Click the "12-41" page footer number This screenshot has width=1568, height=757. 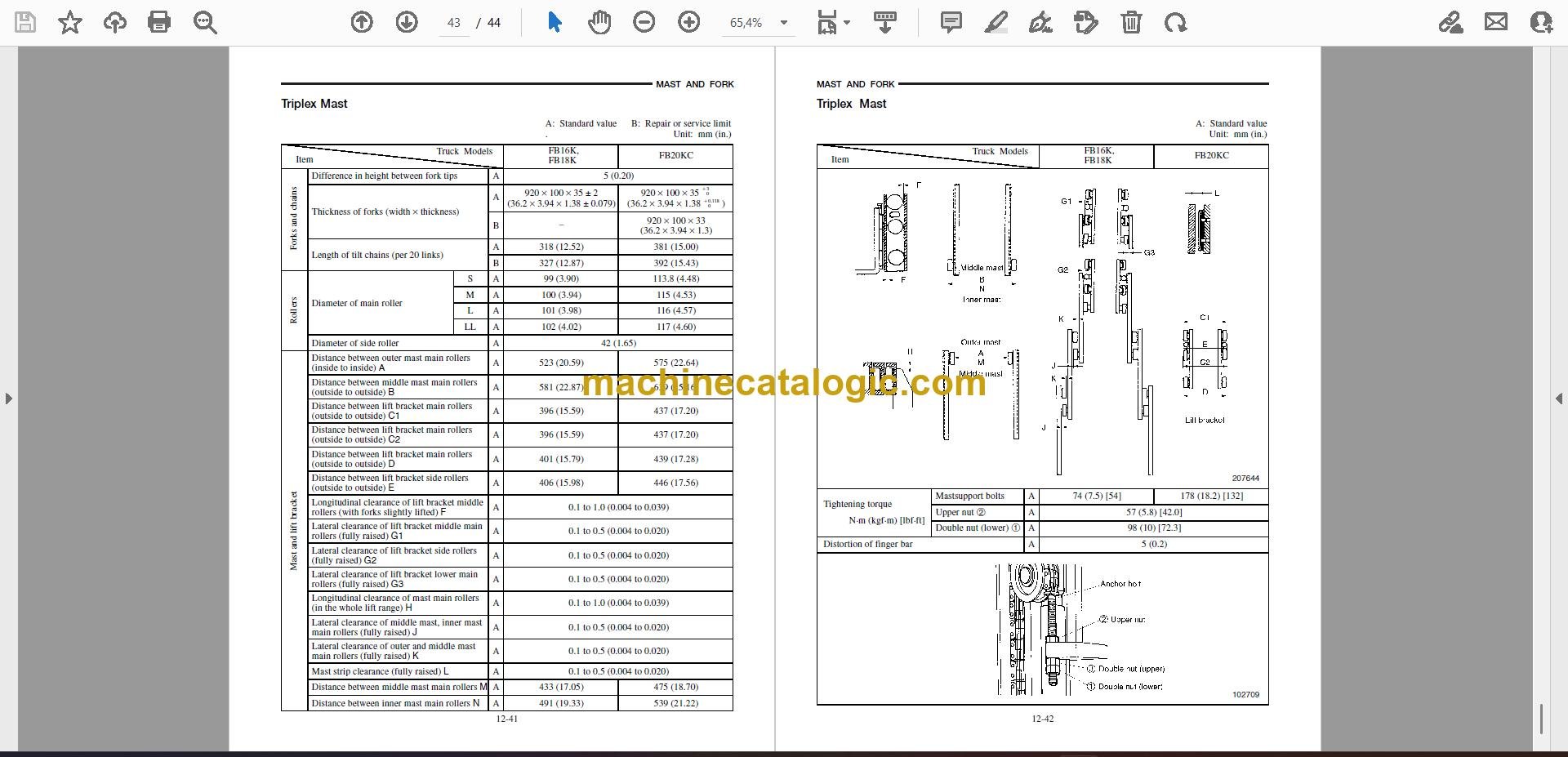pos(507,719)
